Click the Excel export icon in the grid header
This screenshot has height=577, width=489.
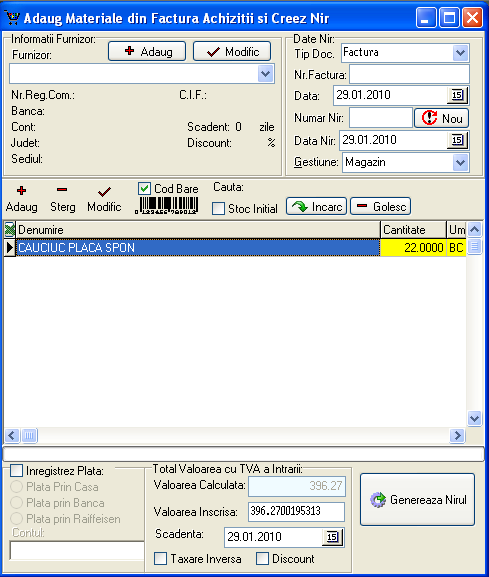tap(10, 230)
